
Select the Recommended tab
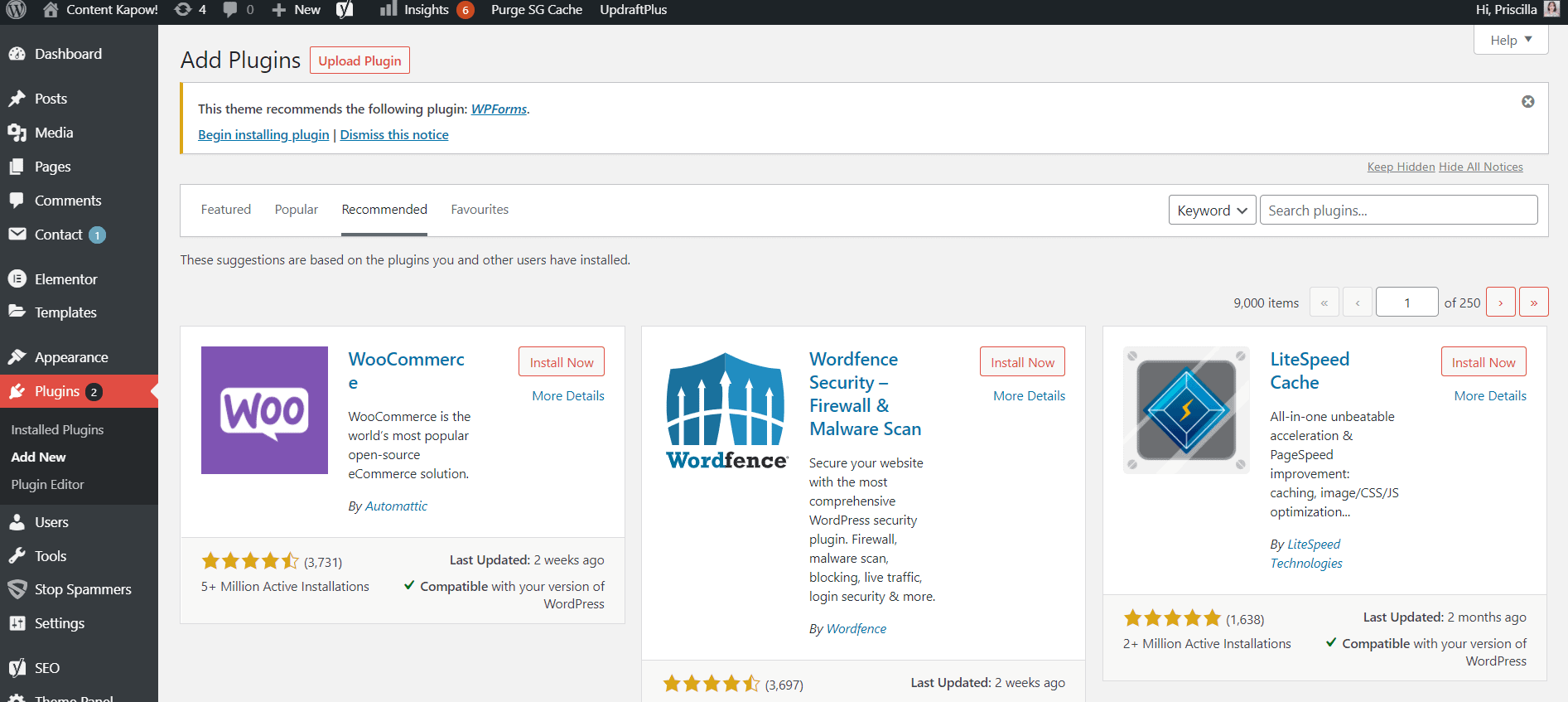[x=384, y=210]
